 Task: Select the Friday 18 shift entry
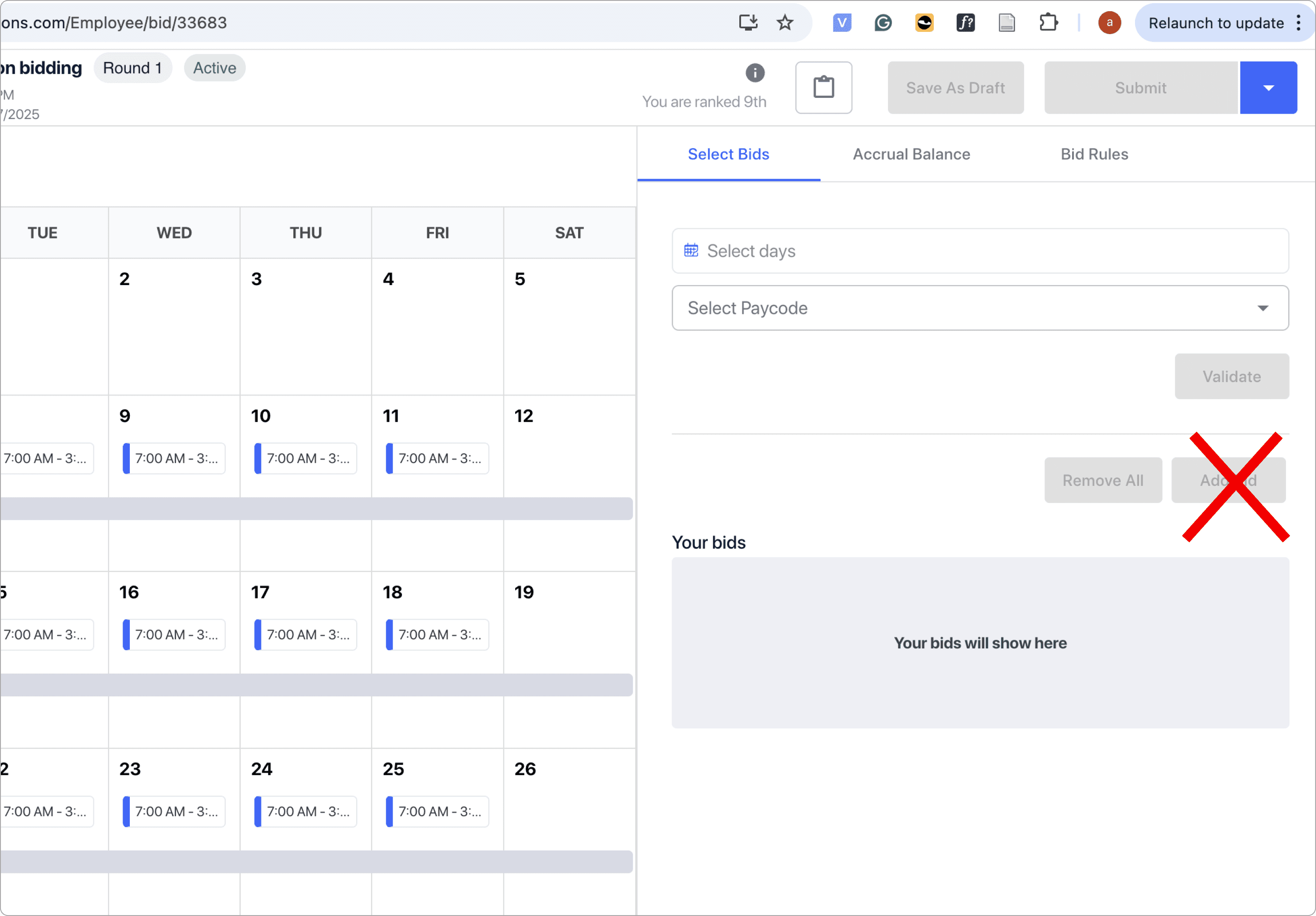437,635
